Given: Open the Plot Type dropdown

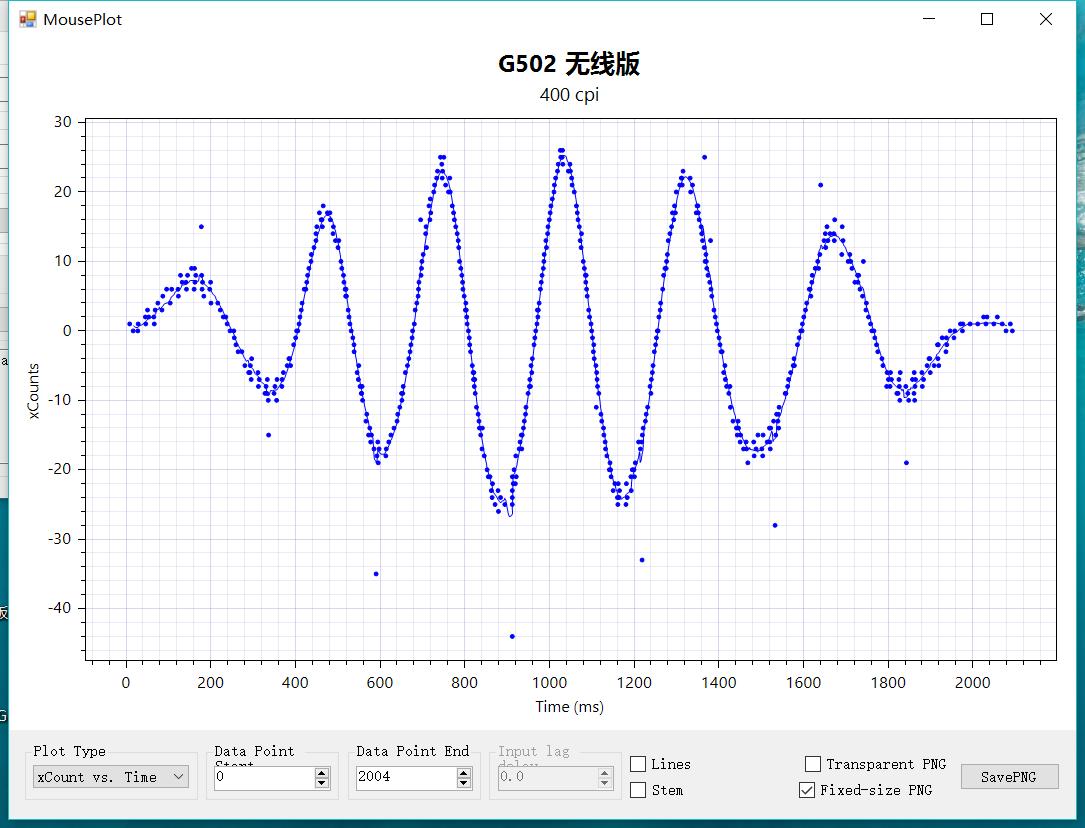Looking at the screenshot, I should pyautogui.click(x=111, y=777).
